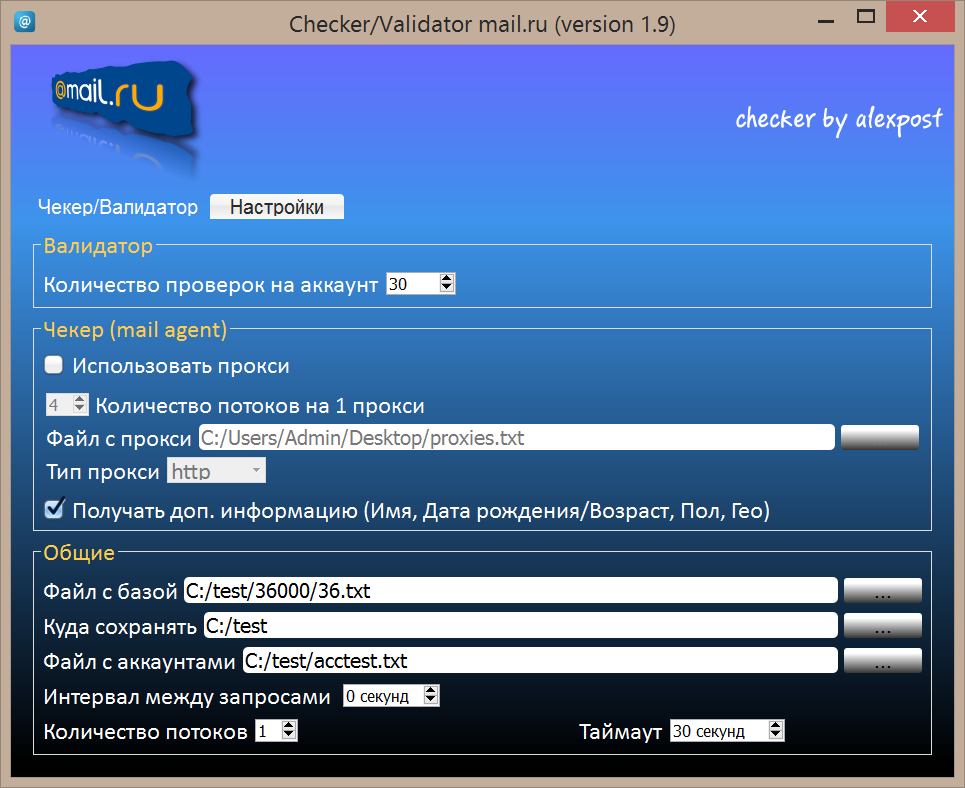The image size is (965, 788).
Task: Open the Настройки tab
Action: (277, 207)
